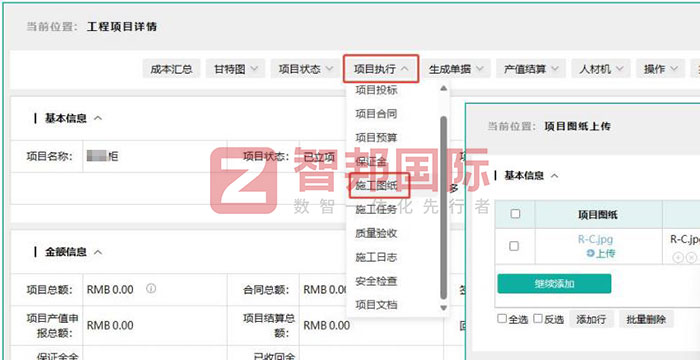Enable the 全选 checkbox

tap(502, 318)
